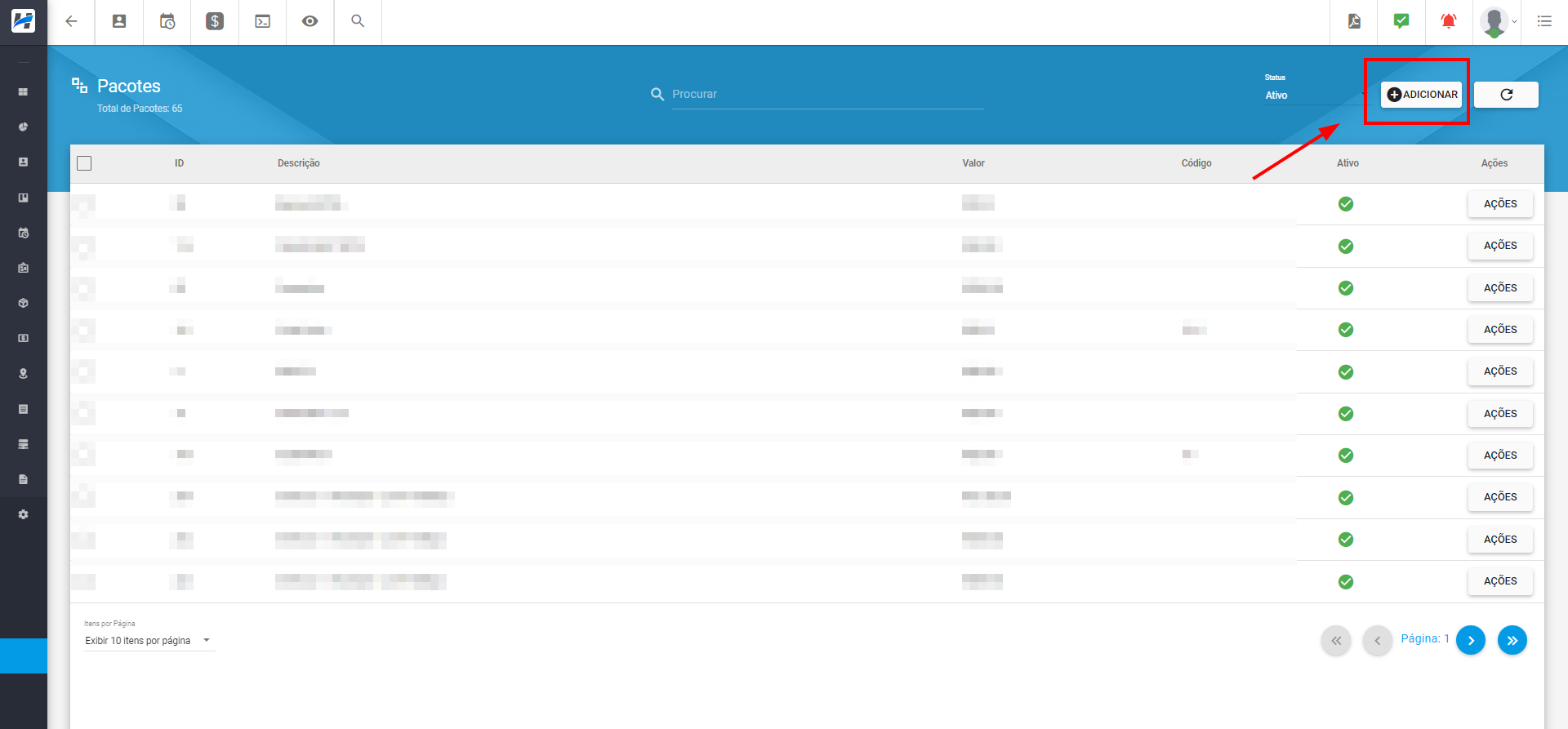This screenshot has height=729, width=1568.
Task: Open the person badge icon in sidebar
Action: (x=23, y=162)
